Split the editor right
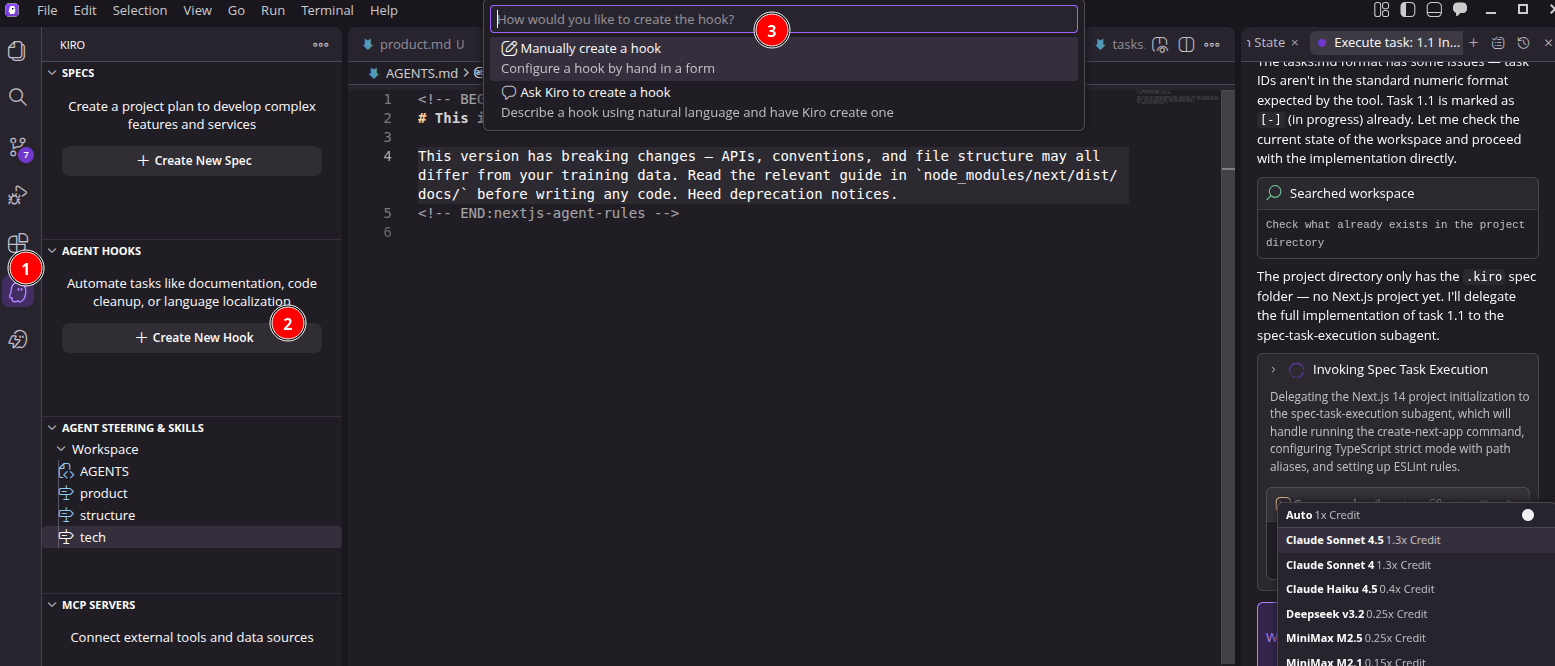Viewport: 1555px width, 666px height. point(1187,45)
